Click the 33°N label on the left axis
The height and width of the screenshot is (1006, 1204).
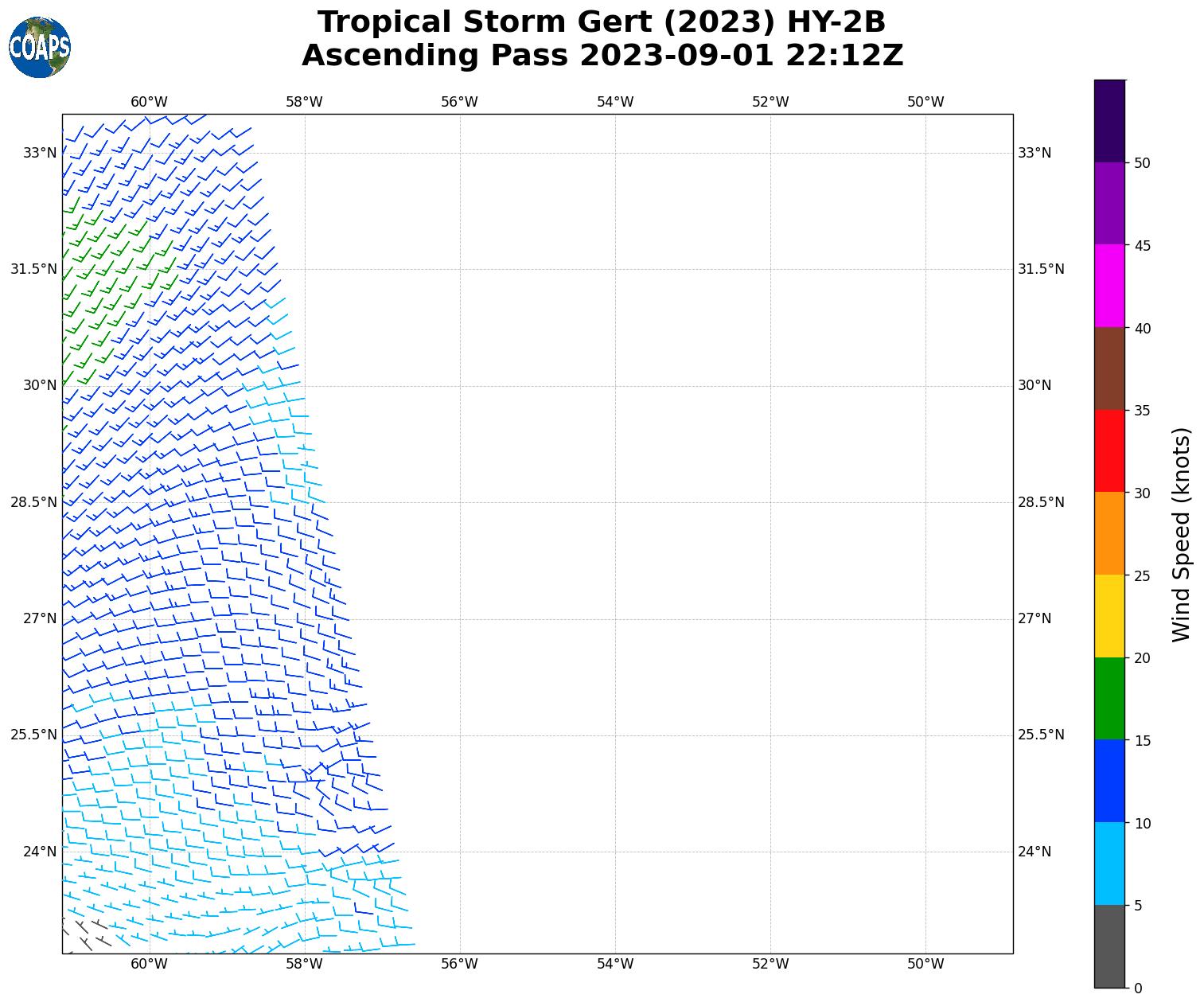(x=40, y=153)
